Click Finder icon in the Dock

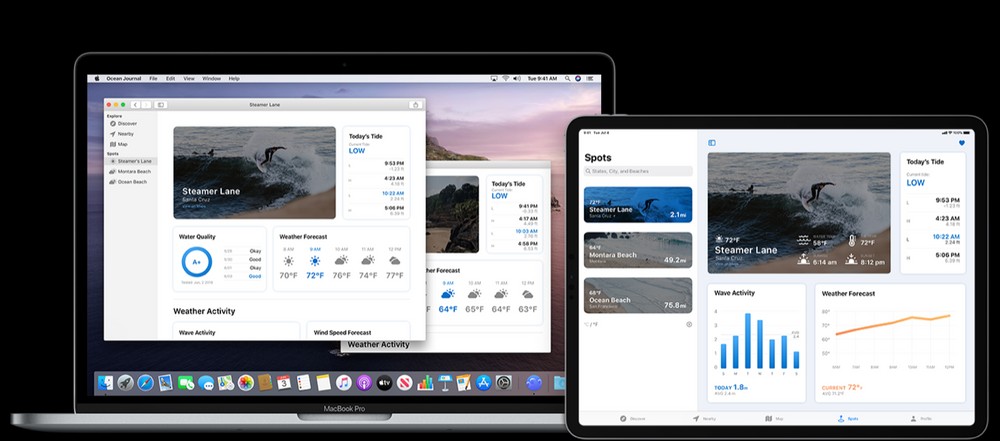(106, 383)
